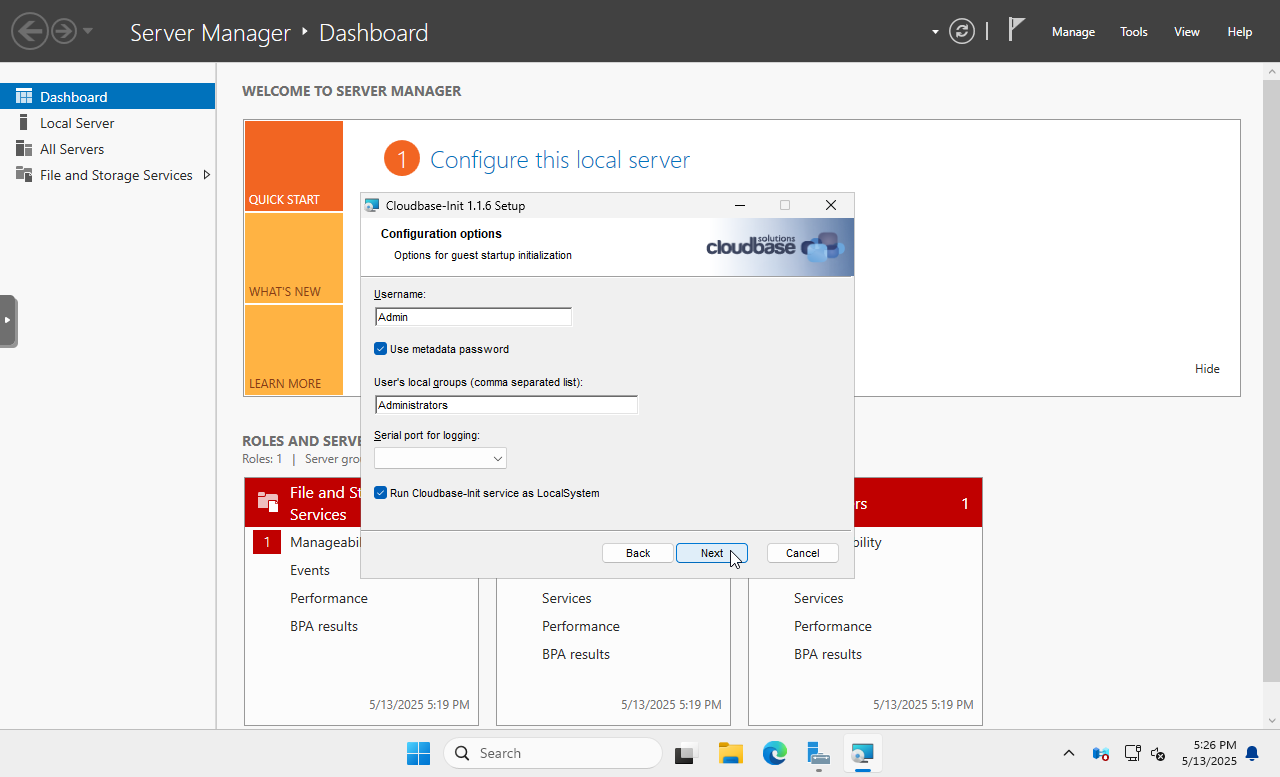
Task: Hide the Welcome to Server Manager panel
Action: click(1207, 368)
